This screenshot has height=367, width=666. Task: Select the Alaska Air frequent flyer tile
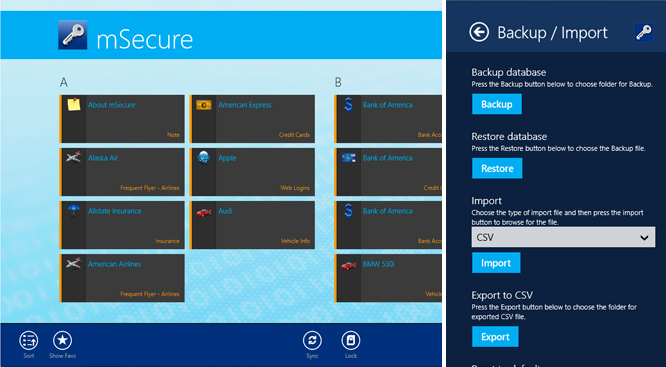[x=122, y=172]
